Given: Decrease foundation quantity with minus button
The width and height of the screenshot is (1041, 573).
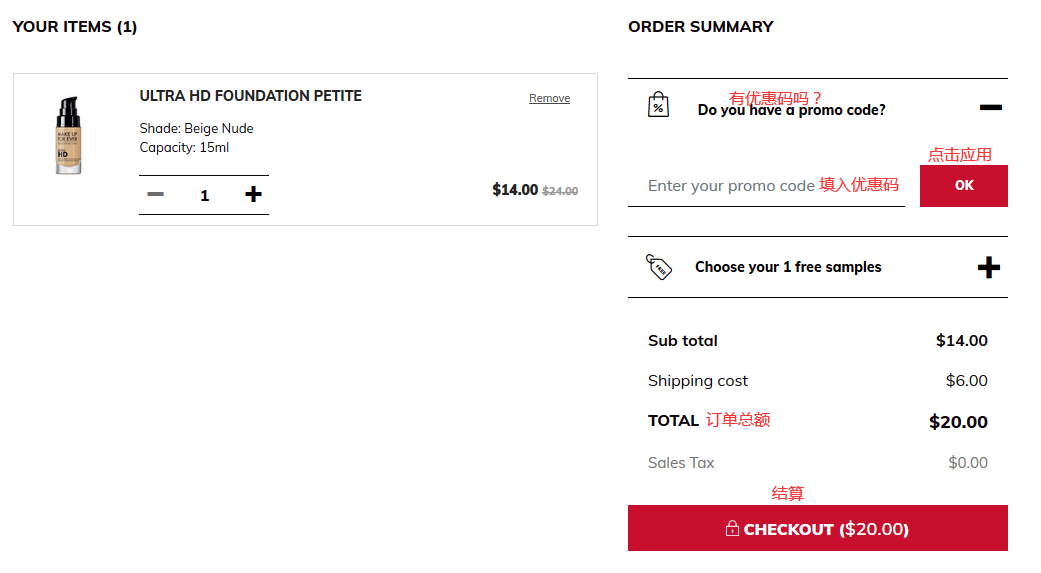Looking at the screenshot, I should pos(155,194).
